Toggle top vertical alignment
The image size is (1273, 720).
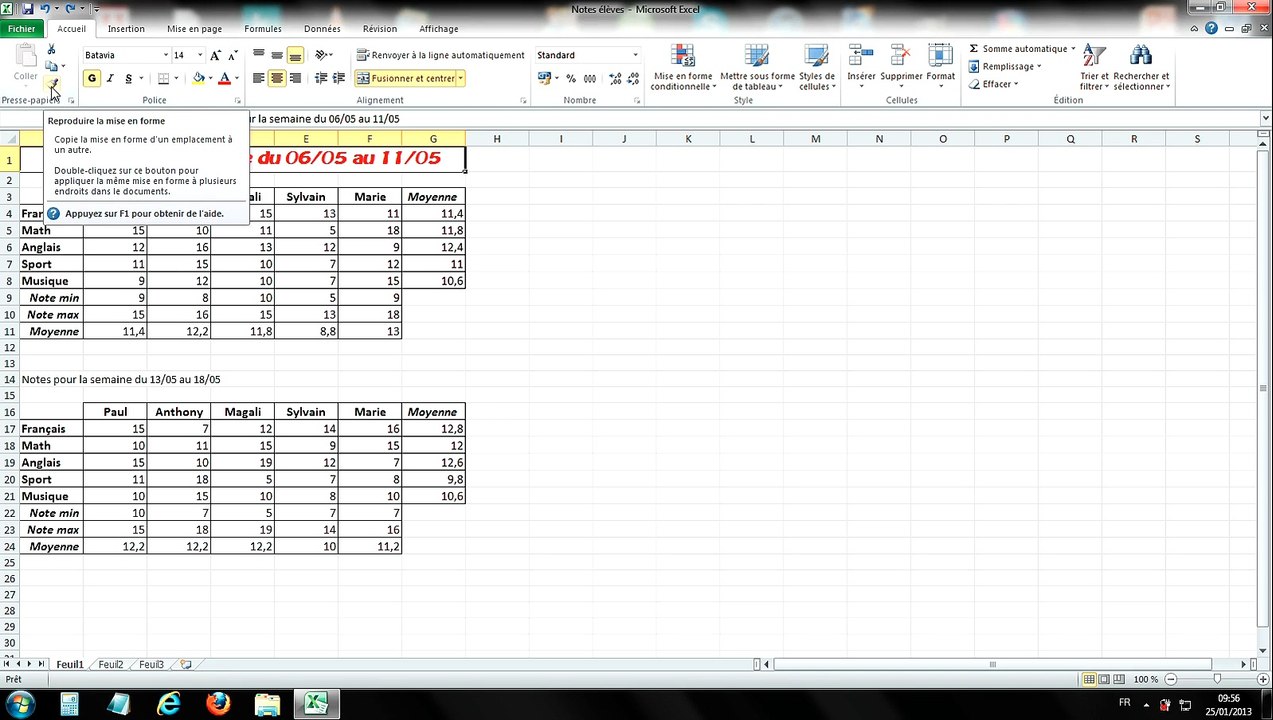coord(258,55)
